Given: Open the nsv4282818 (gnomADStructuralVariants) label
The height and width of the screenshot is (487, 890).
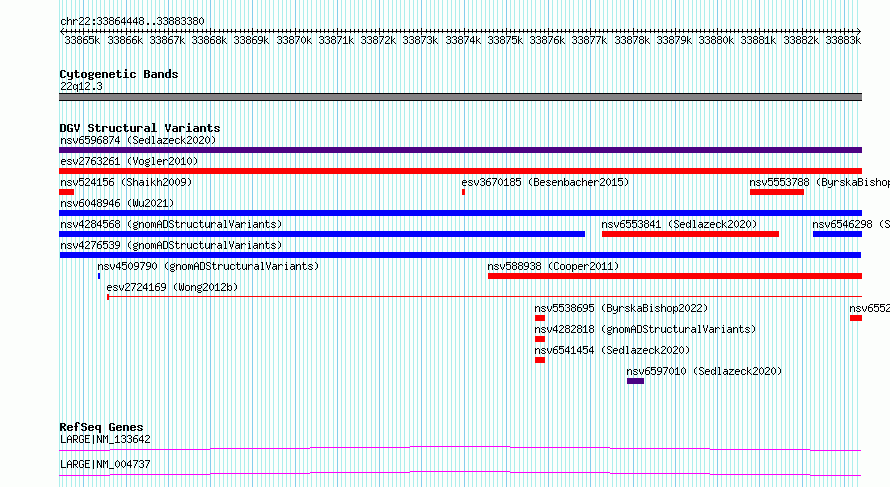Looking at the screenshot, I should coord(645,329).
